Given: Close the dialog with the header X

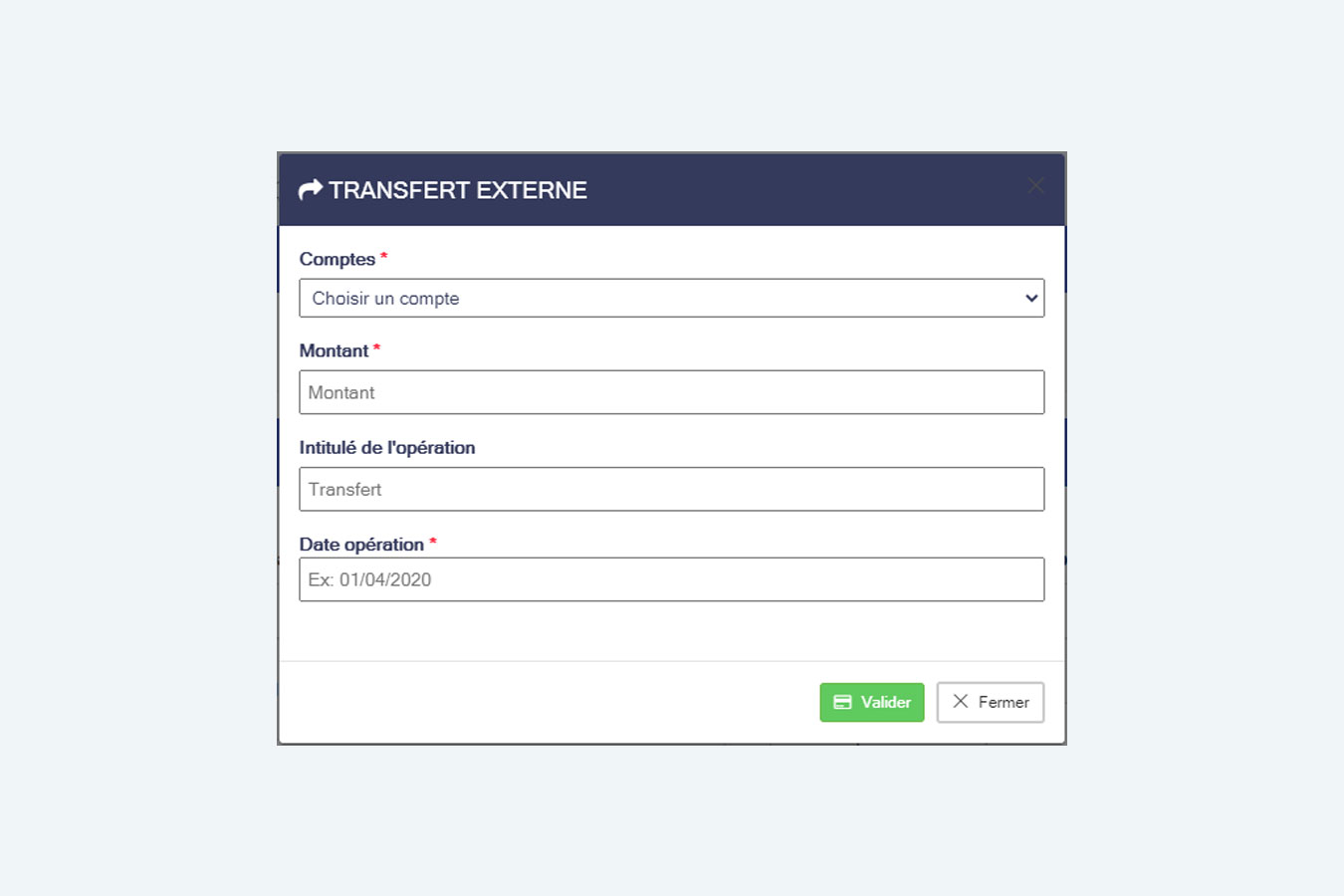Looking at the screenshot, I should tap(1035, 186).
